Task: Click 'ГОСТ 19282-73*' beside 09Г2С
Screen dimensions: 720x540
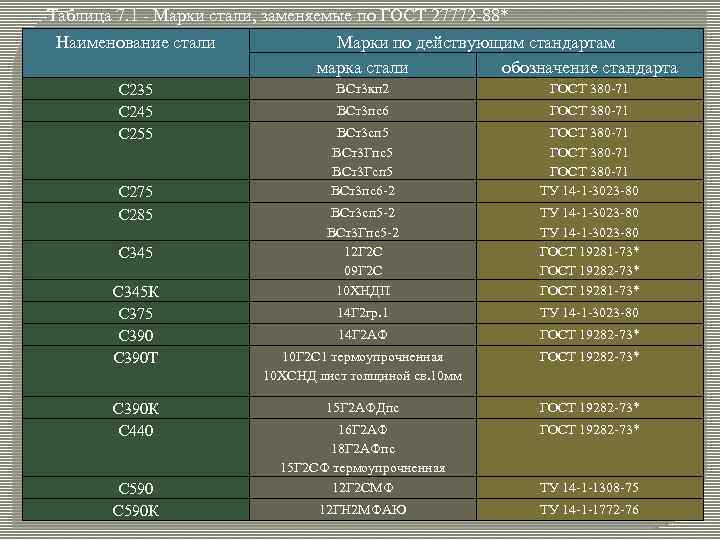Action: [589, 271]
